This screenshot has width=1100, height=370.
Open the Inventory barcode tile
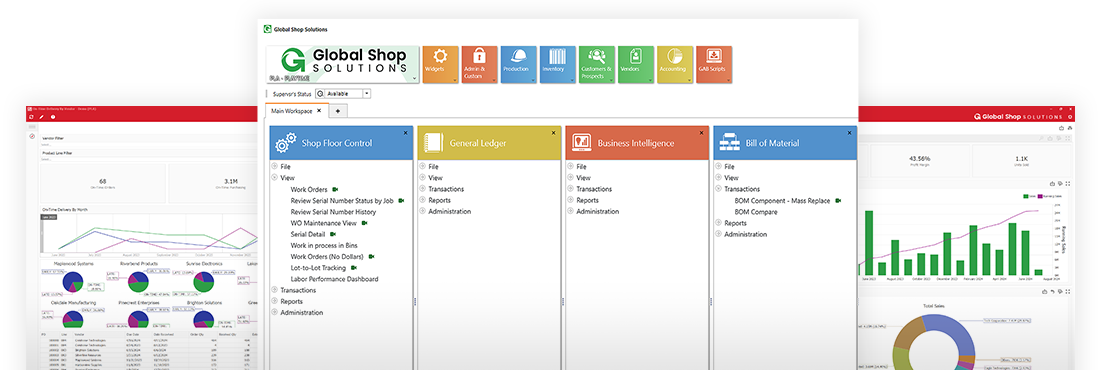pos(558,64)
